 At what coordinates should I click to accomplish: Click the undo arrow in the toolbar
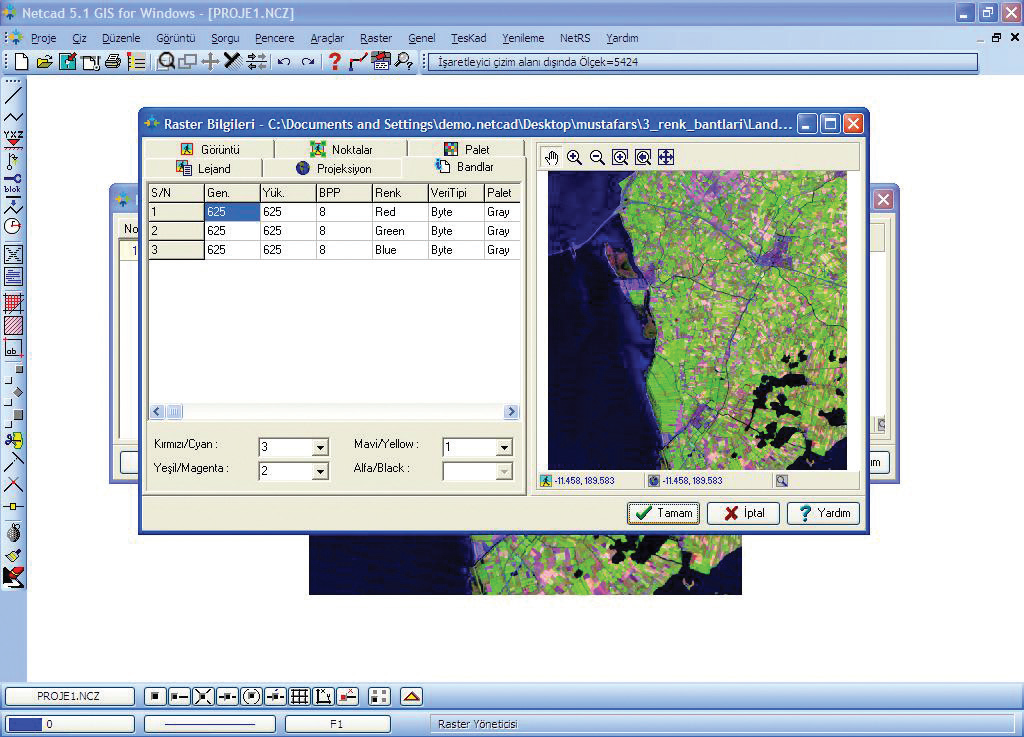pos(284,62)
